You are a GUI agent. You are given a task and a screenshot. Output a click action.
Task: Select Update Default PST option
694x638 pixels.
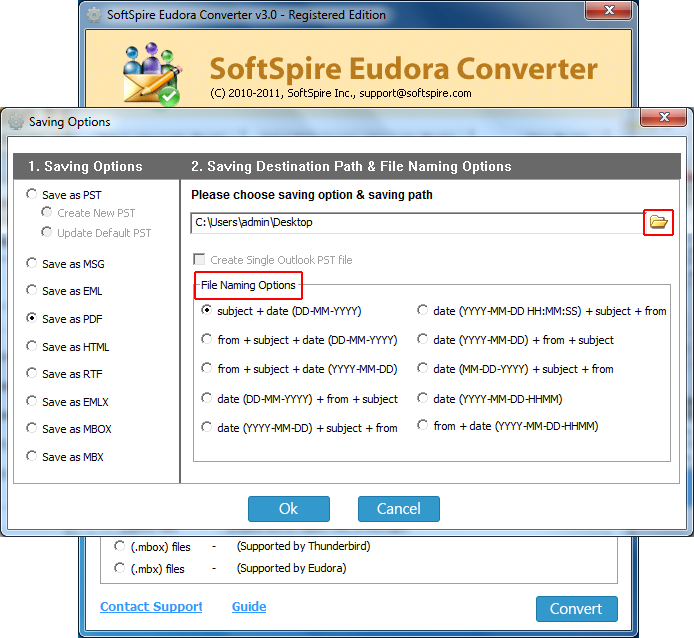coord(46,232)
